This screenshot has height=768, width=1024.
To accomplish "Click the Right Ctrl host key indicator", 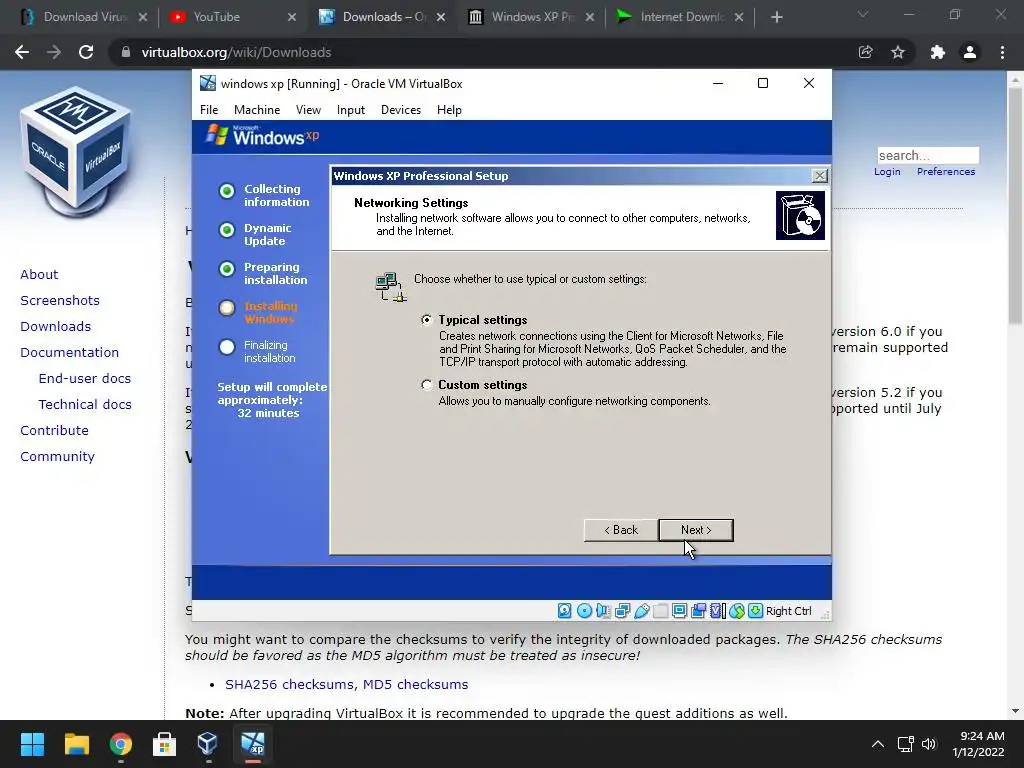I will [788, 611].
